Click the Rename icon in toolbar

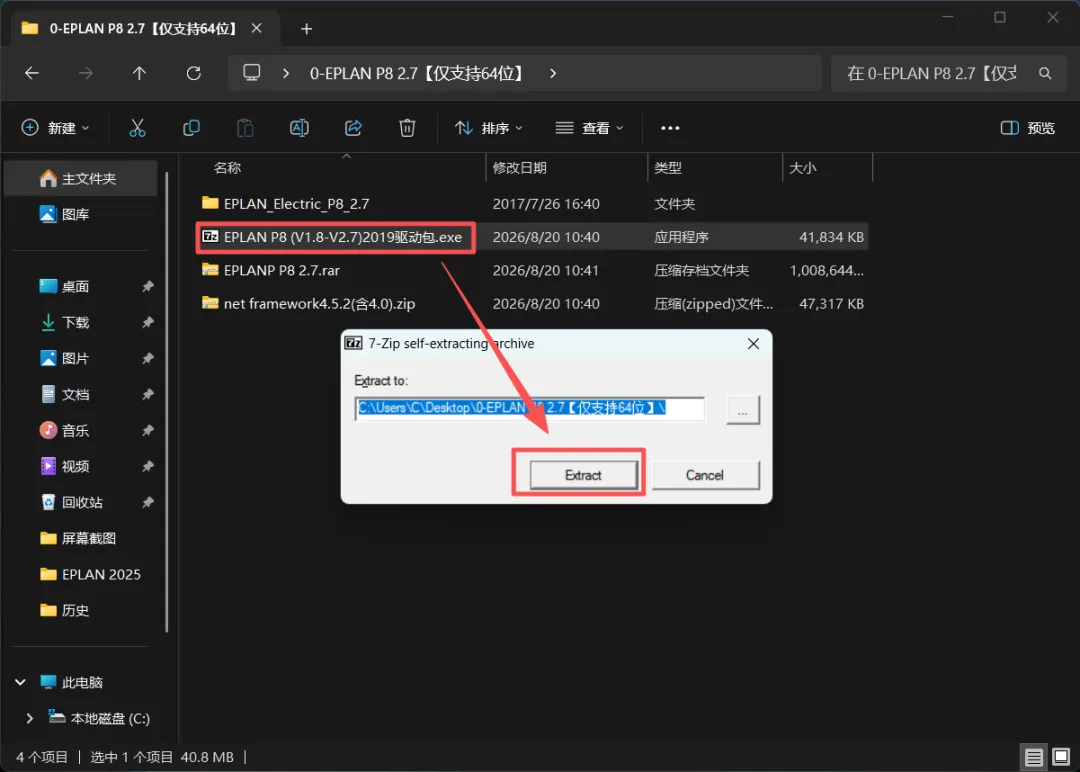point(299,128)
